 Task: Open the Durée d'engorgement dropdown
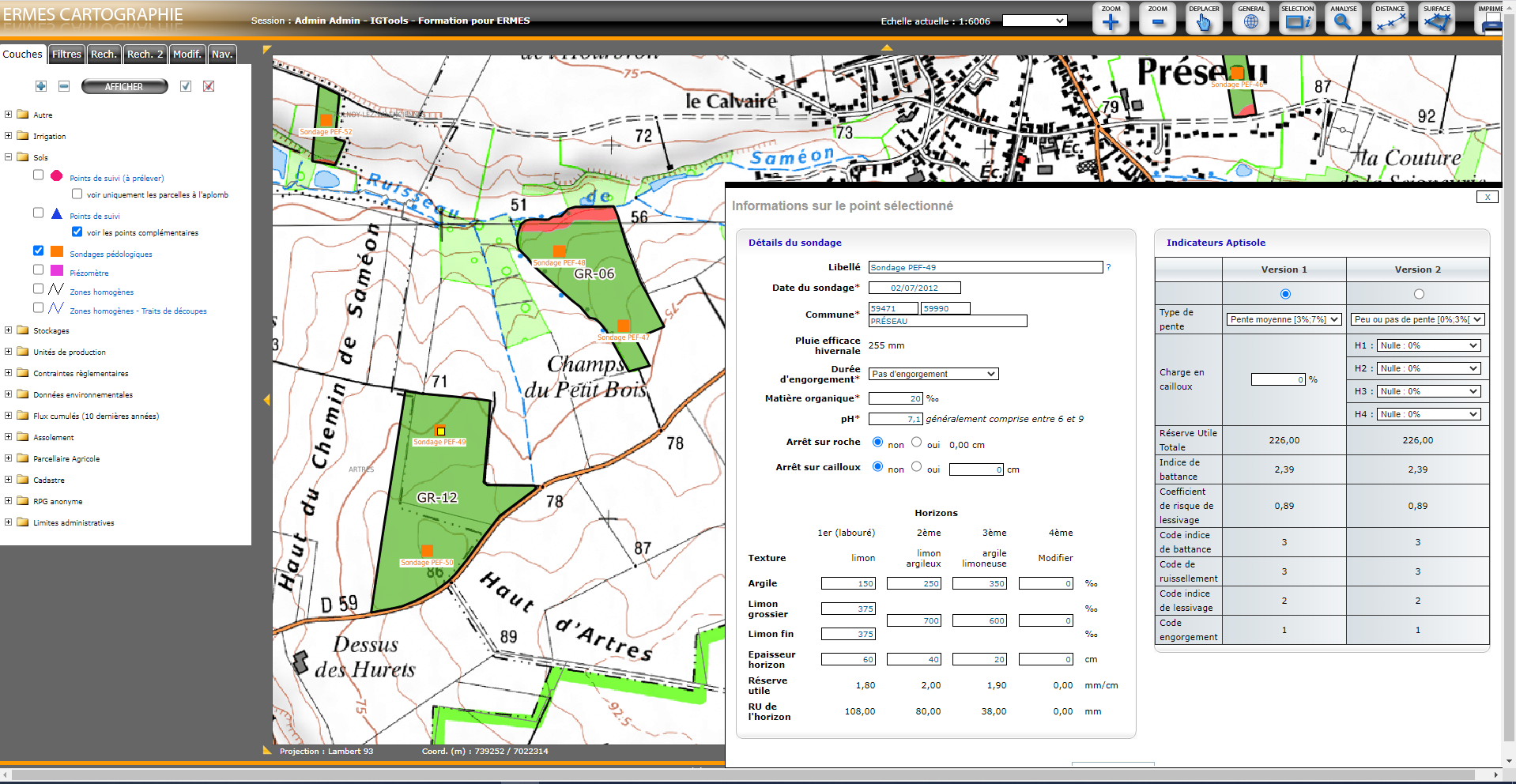click(933, 374)
